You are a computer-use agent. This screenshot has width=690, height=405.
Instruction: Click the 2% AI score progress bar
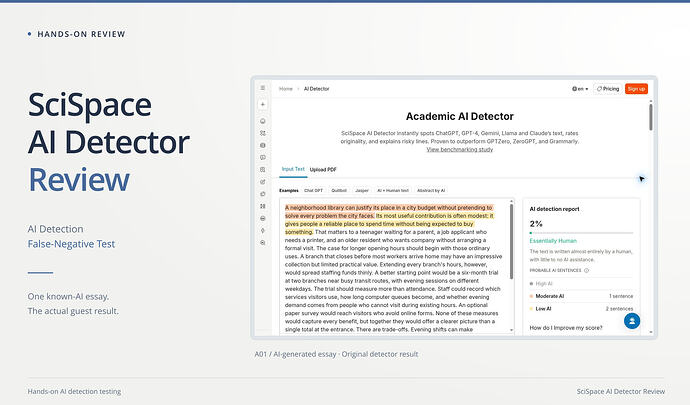pos(581,233)
